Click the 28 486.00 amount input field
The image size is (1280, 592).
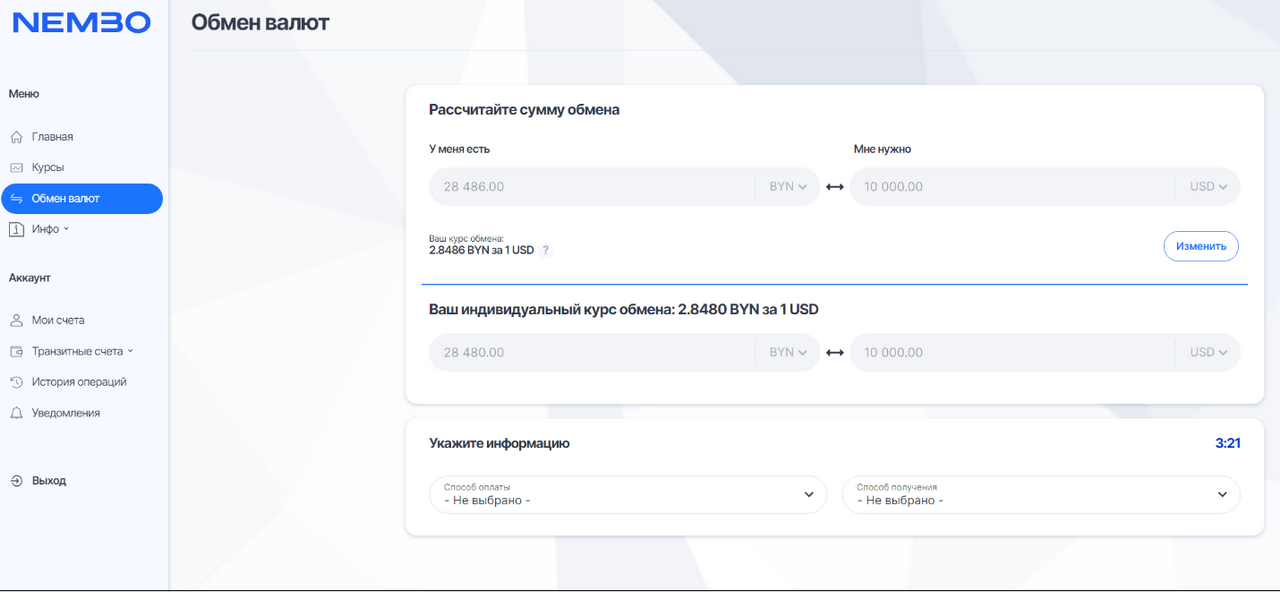click(x=592, y=187)
